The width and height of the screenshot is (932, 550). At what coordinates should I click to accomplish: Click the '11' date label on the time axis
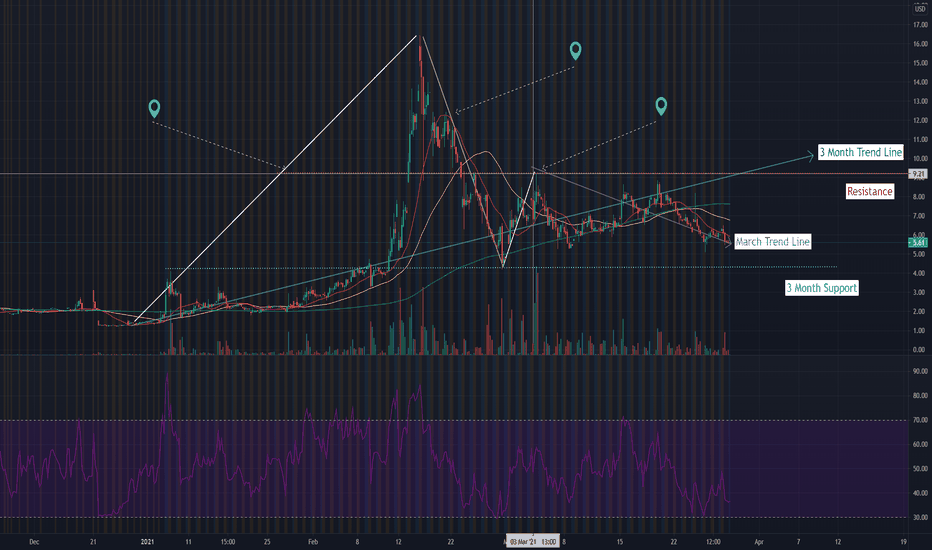click(x=188, y=542)
